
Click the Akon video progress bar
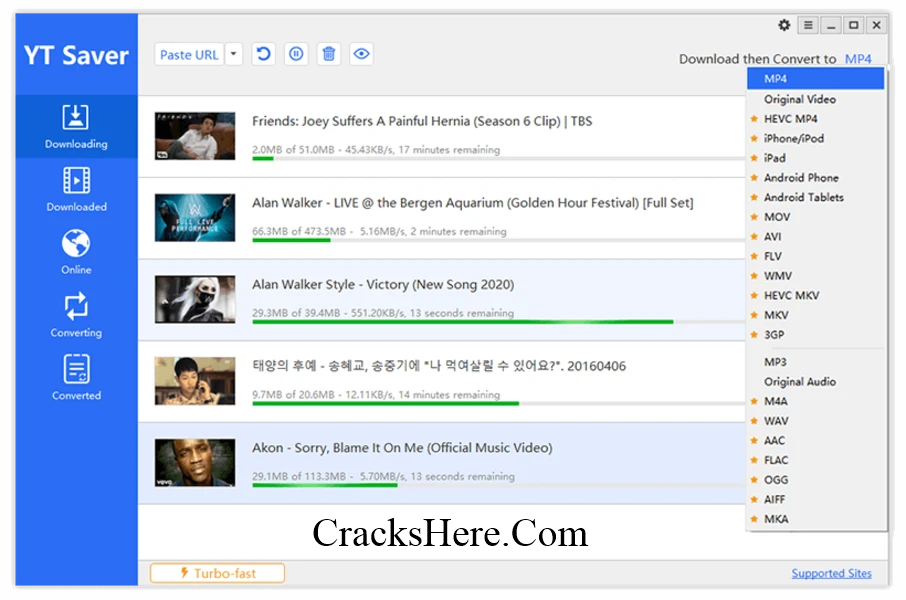click(498, 485)
